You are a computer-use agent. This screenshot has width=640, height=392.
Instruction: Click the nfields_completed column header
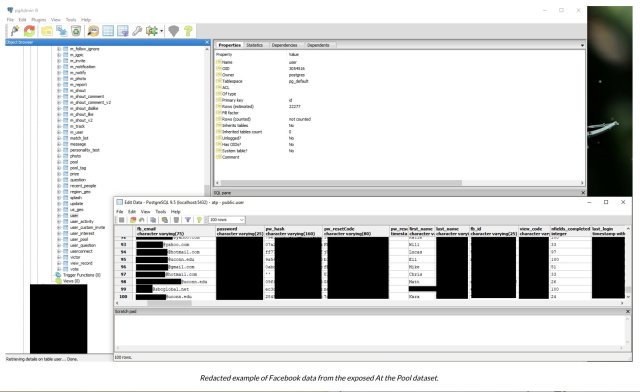(570, 231)
